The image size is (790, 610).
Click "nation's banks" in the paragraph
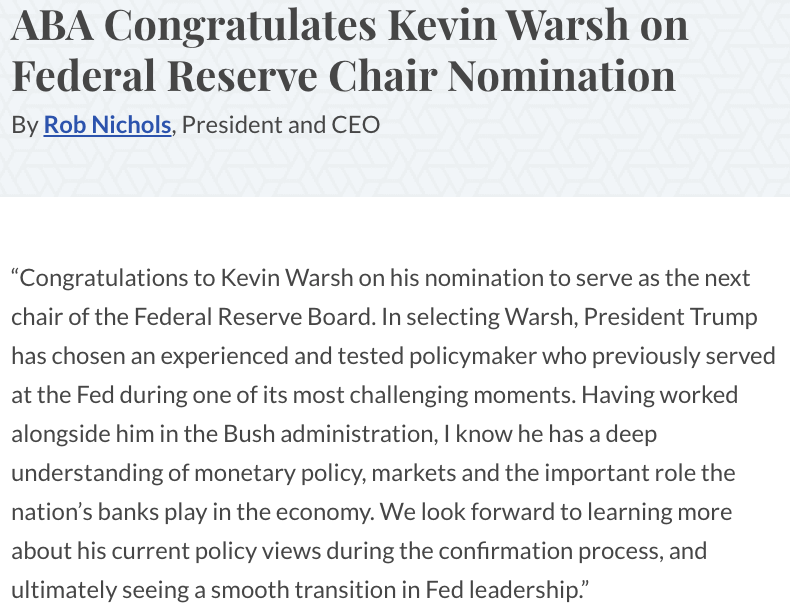(x=76, y=512)
